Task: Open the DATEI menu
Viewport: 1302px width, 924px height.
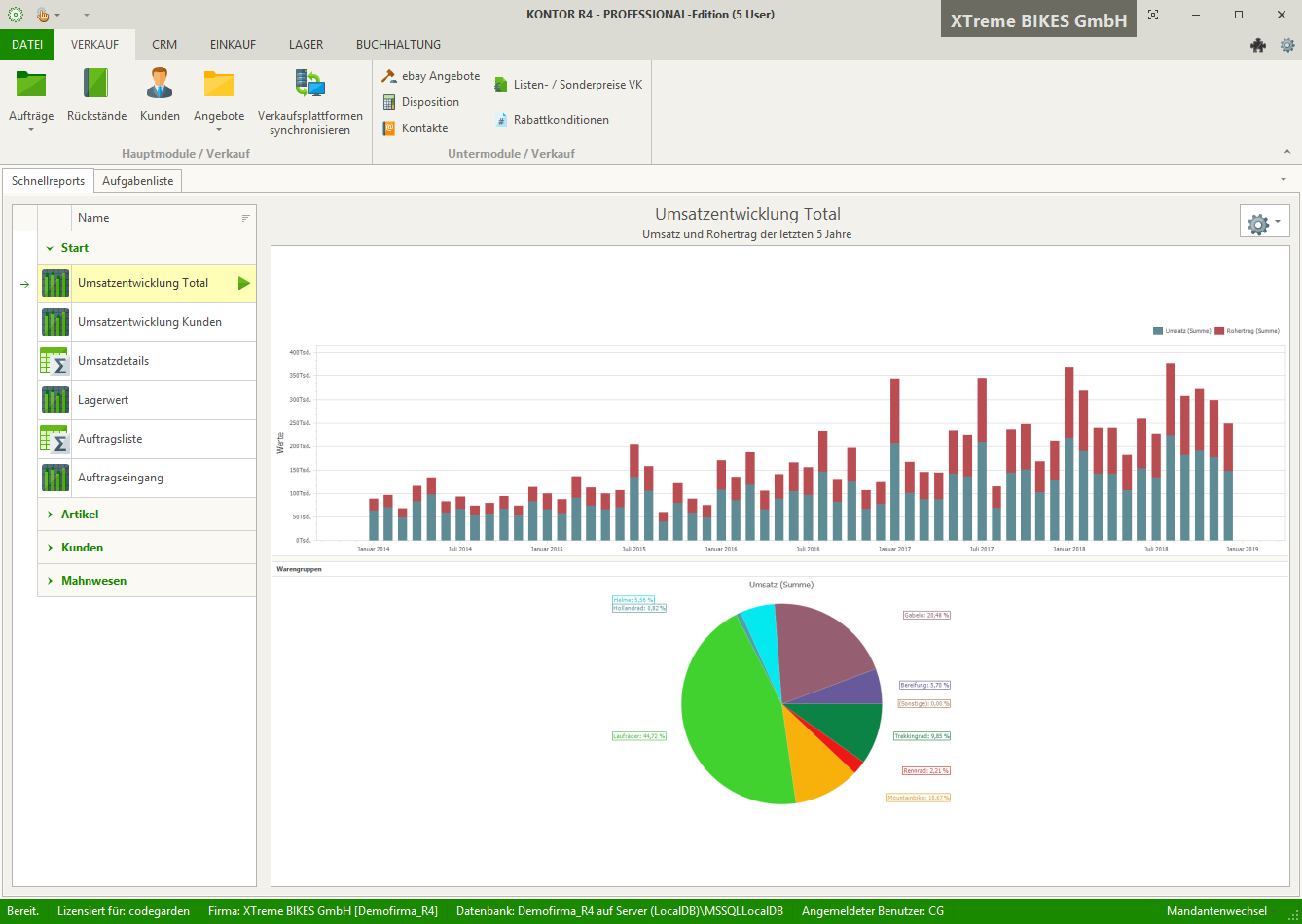Action: pyautogui.click(x=27, y=45)
